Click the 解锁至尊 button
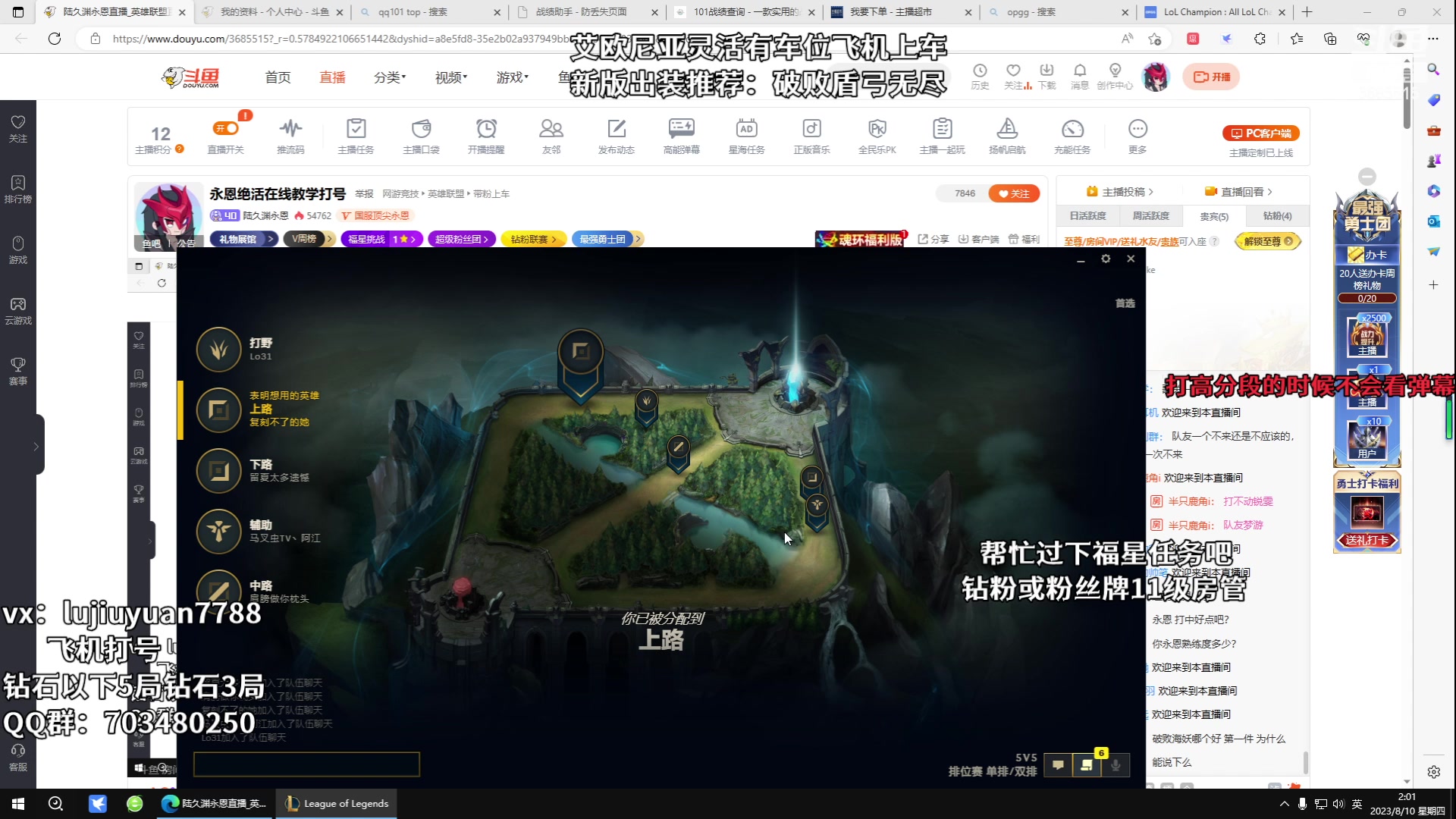This screenshot has width=1456, height=819. pyautogui.click(x=1268, y=241)
